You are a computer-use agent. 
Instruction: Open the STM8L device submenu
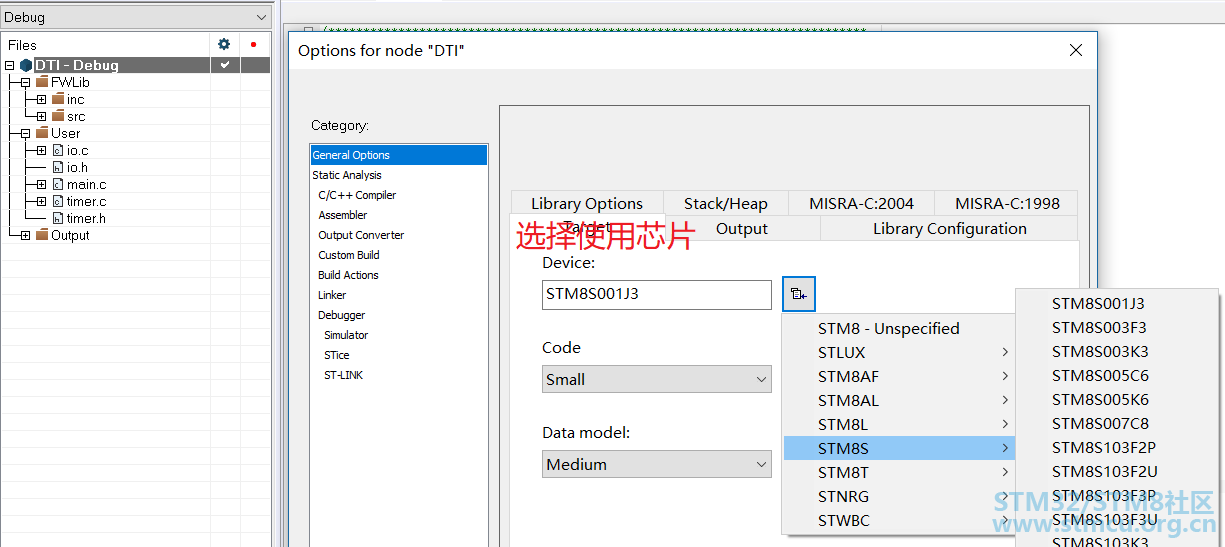pos(899,424)
